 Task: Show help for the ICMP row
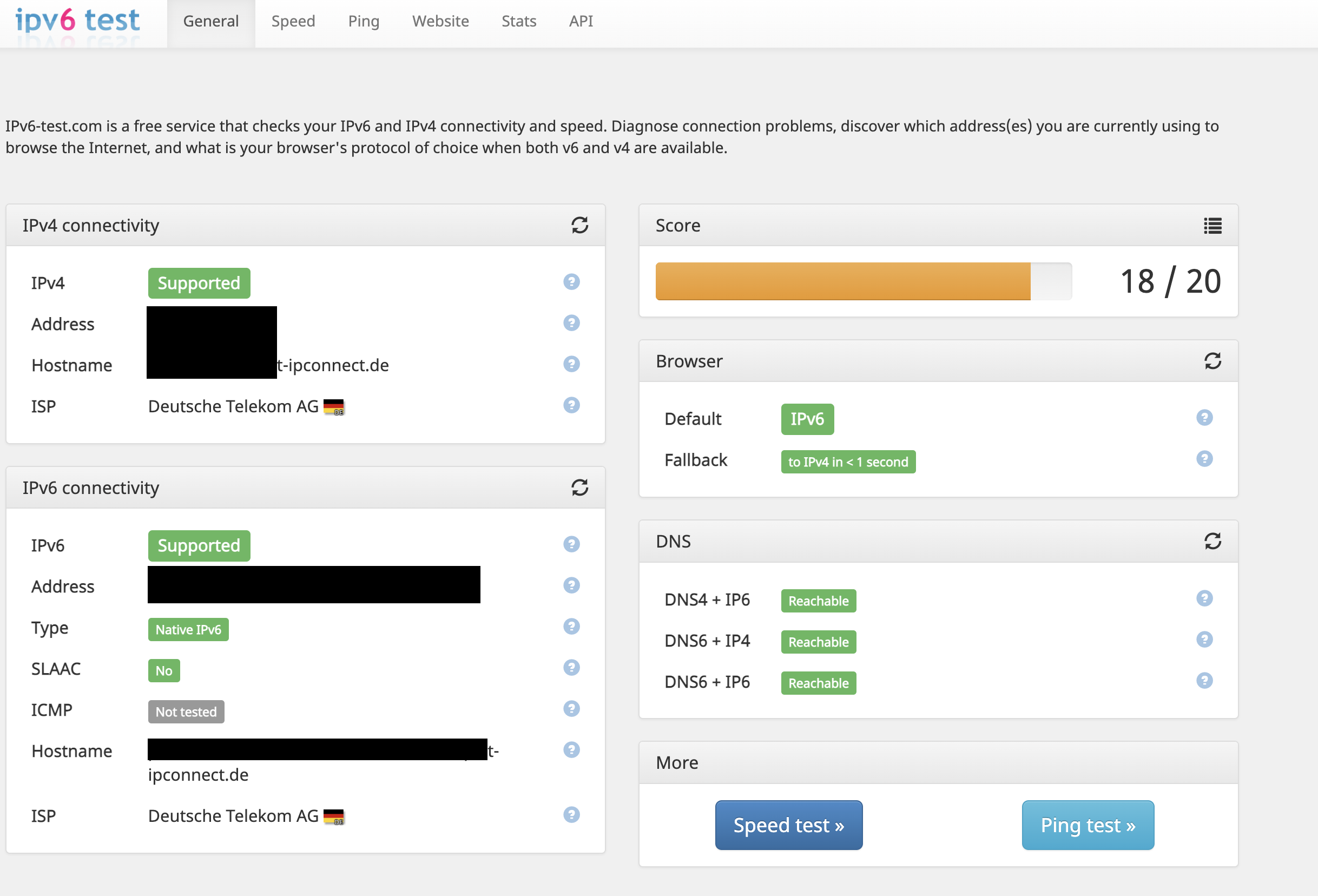tap(571, 709)
